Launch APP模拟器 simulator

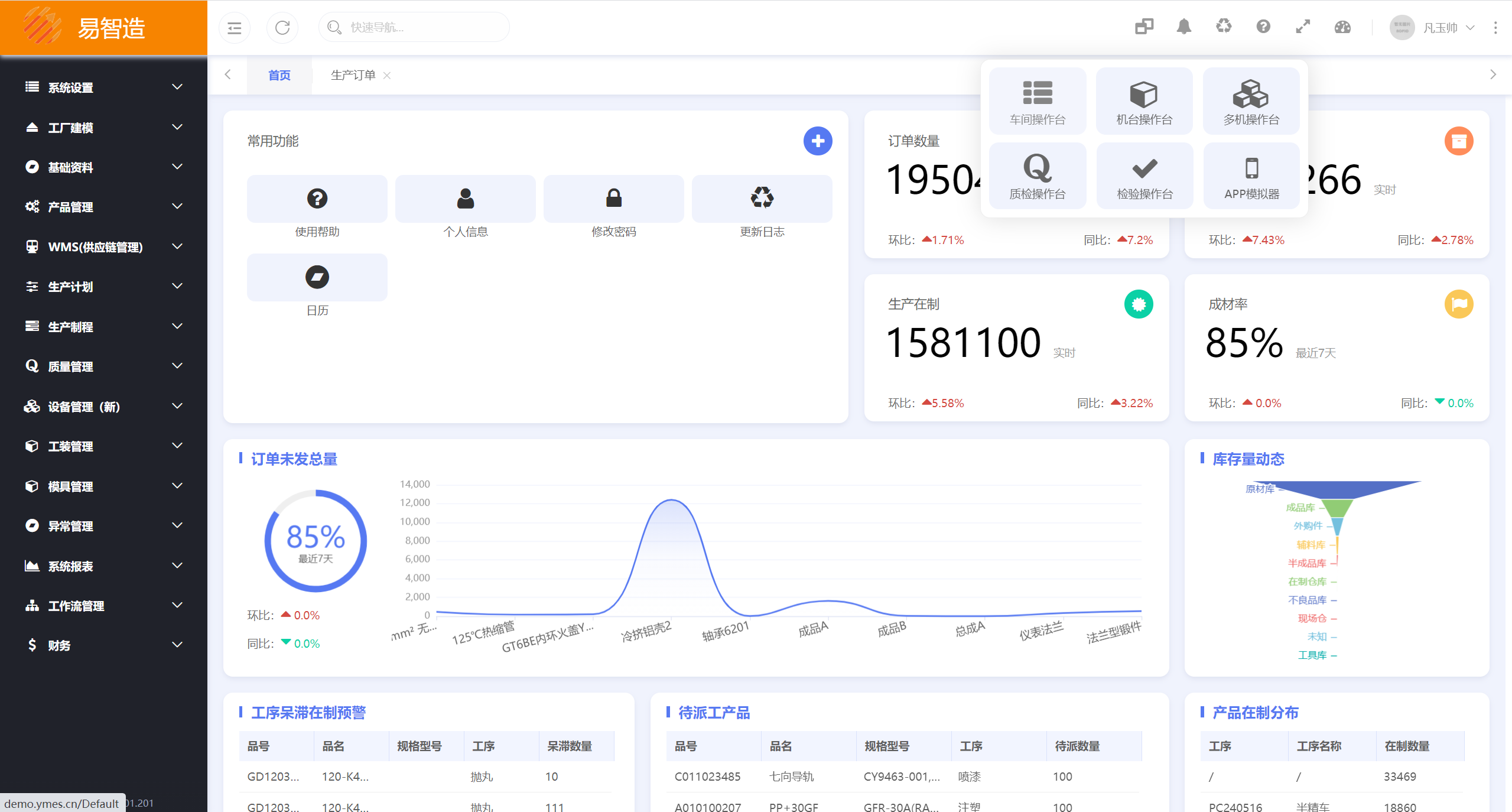pyautogui.click(x=1251, y=176)
